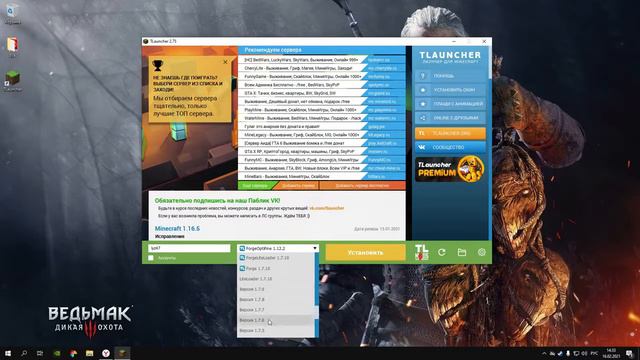This screenshot has height=360, width=640.
Task: Click the CherryLite server address cell
Action: 384,68
